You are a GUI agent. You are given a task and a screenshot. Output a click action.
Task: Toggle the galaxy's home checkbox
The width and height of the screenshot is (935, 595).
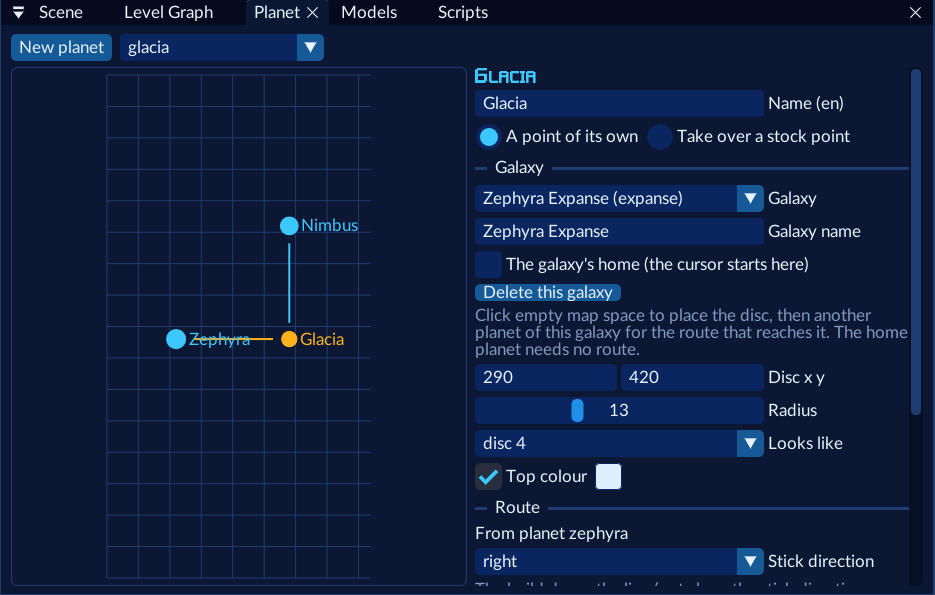[488, 264]
